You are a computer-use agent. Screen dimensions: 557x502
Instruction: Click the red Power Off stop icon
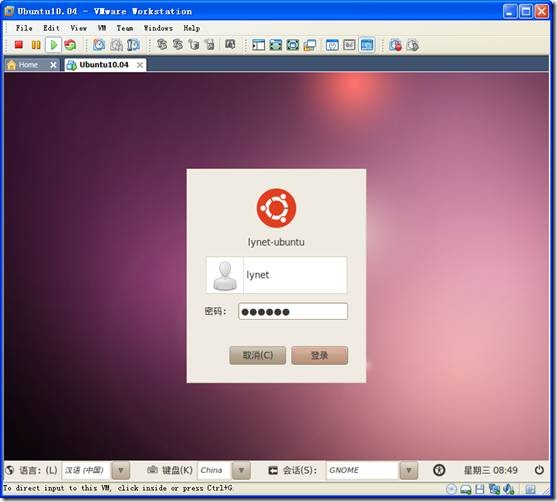tap(18, 45)
